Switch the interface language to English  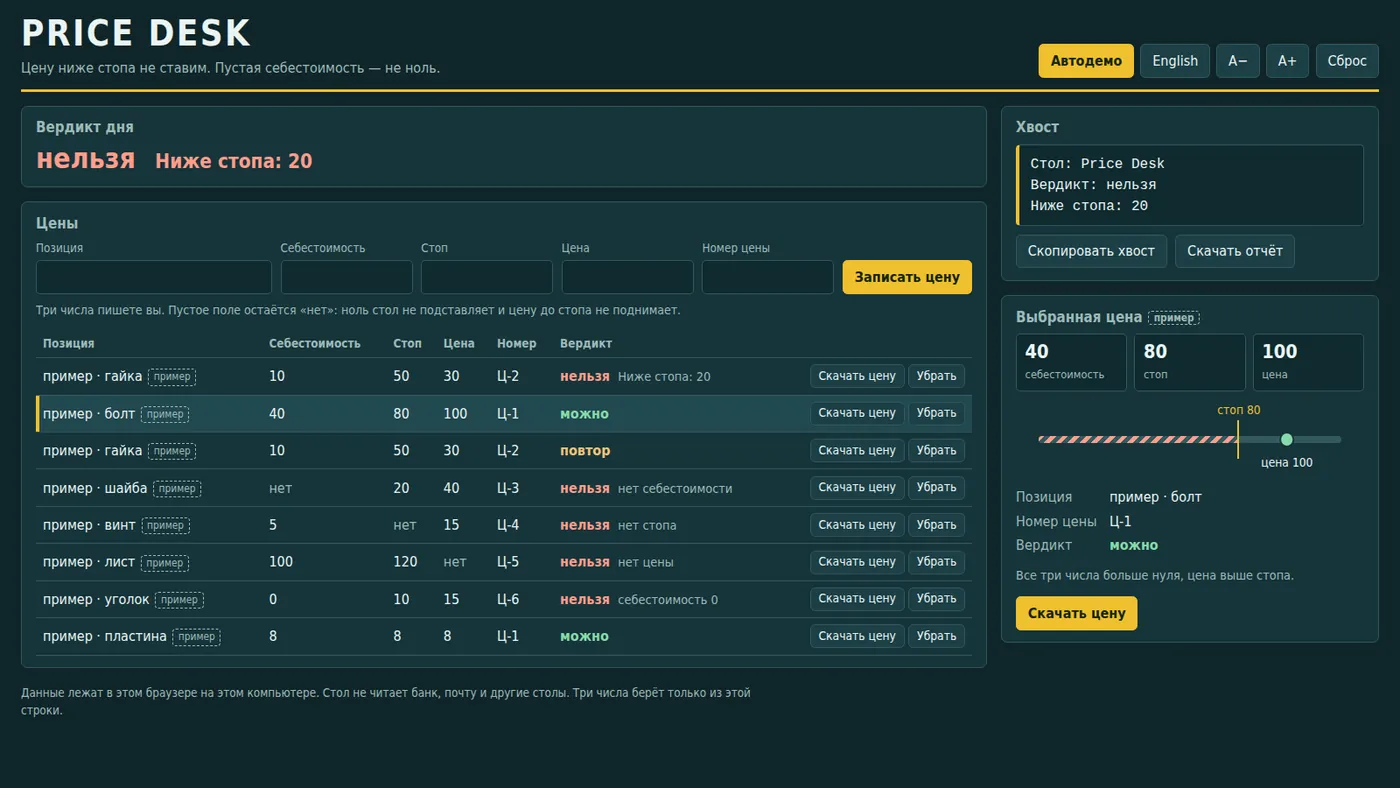1175,61
